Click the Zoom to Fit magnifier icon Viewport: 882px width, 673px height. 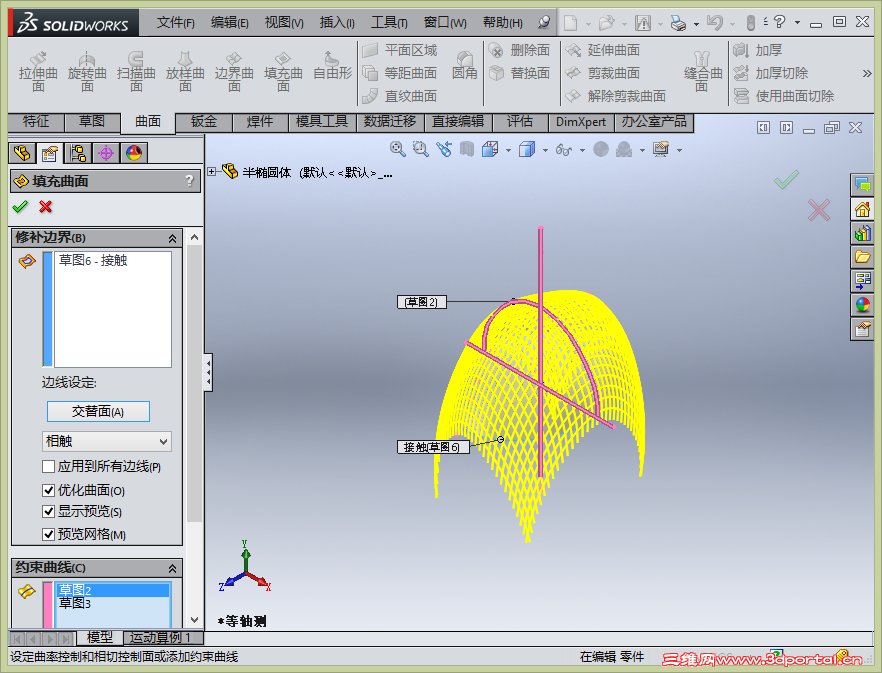click(398, 149)
